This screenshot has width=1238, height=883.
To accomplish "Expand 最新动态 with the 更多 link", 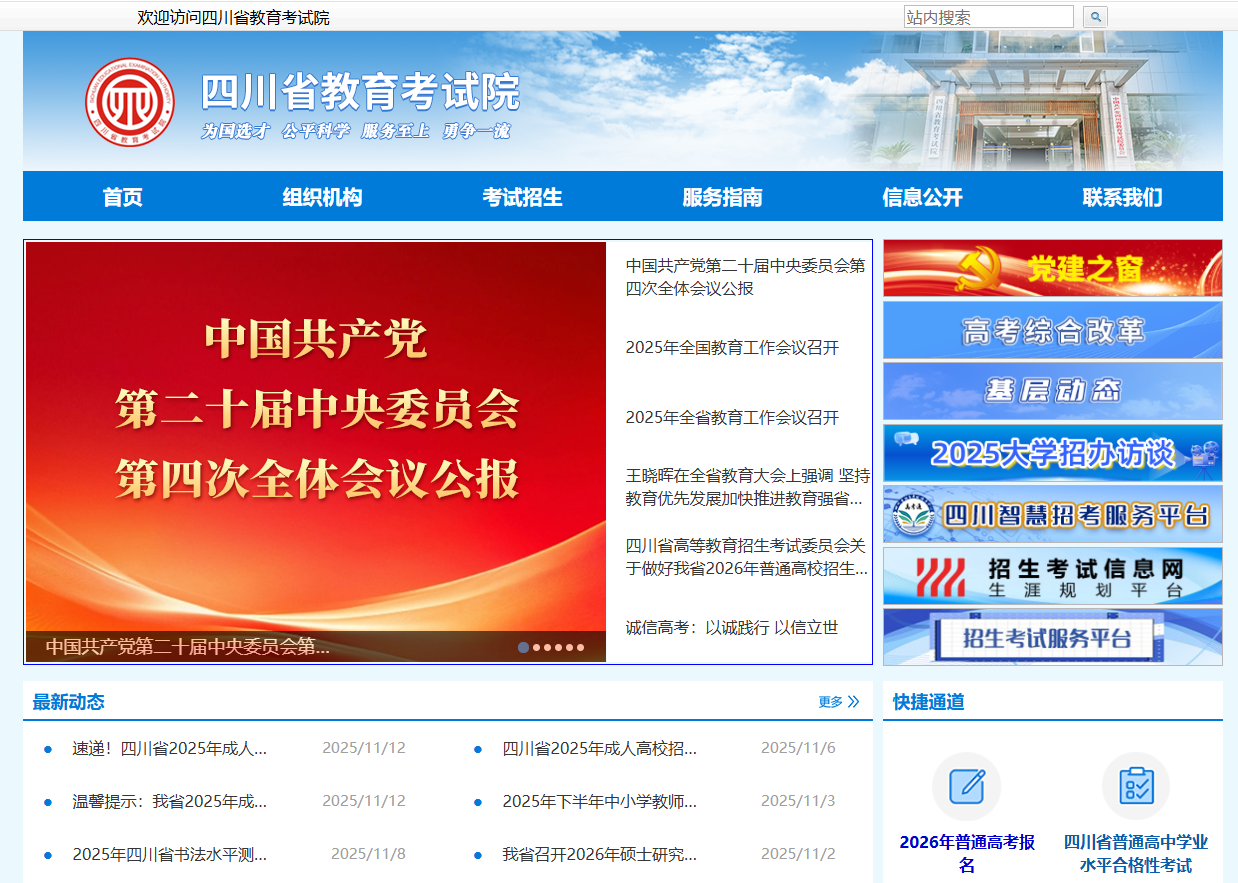I will [838, 702].
